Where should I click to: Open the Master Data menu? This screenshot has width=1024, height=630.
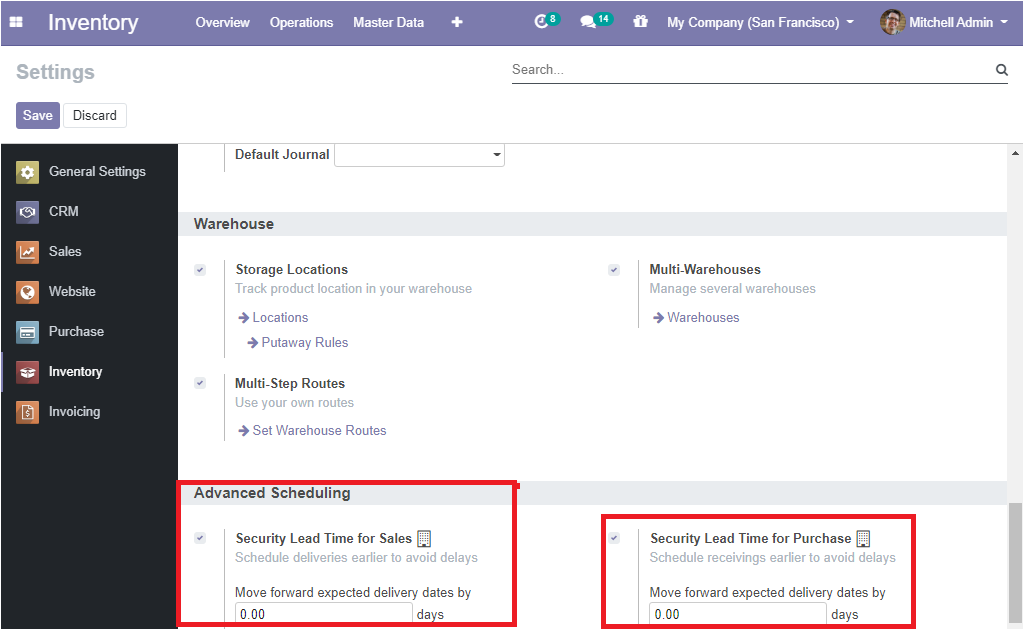tap(389, 22)
